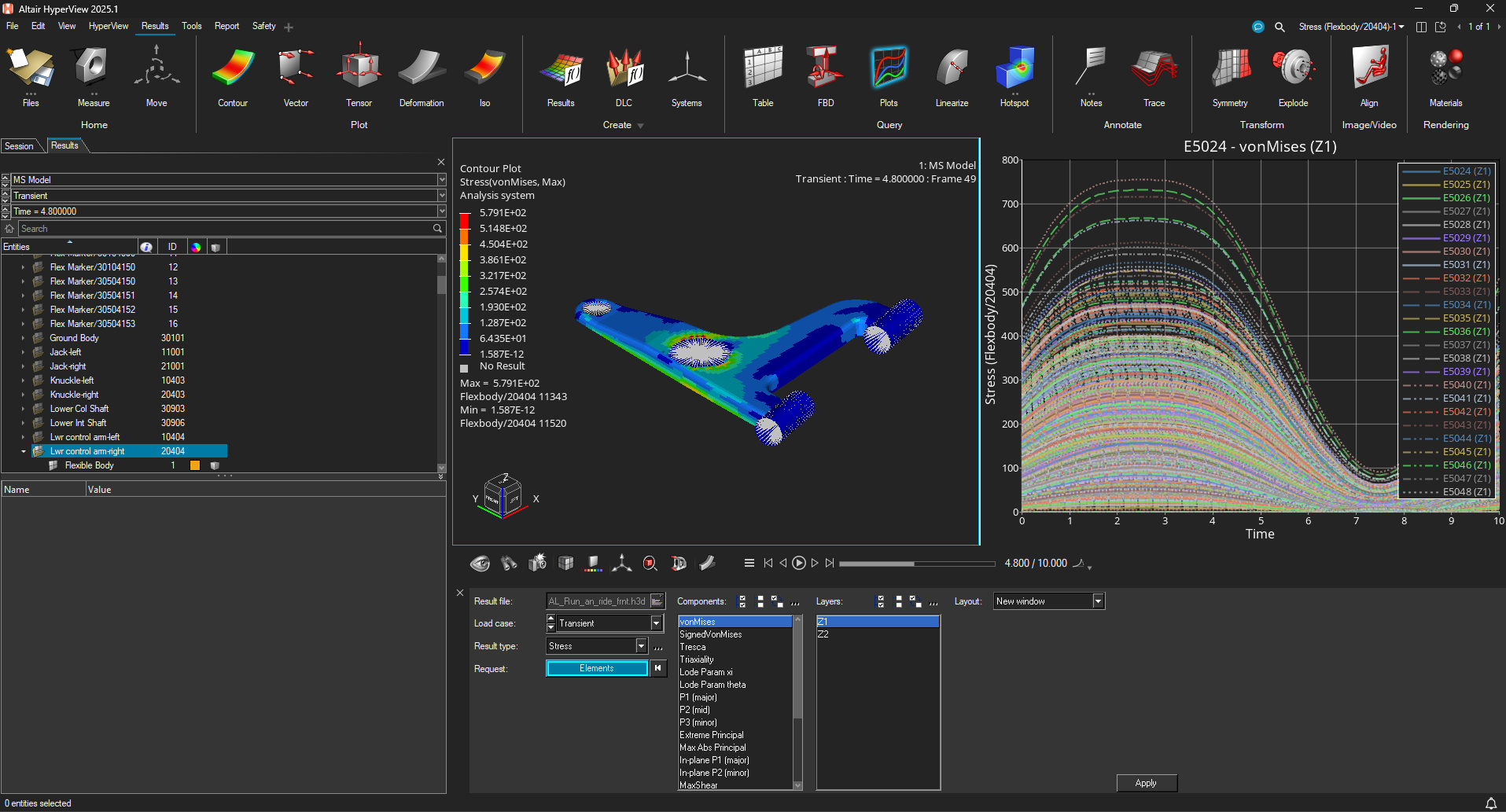This screenshot has width=1506, height=812.
Task: Switch to the Safety ribbon tab
Action: click(x=263, y=26)
